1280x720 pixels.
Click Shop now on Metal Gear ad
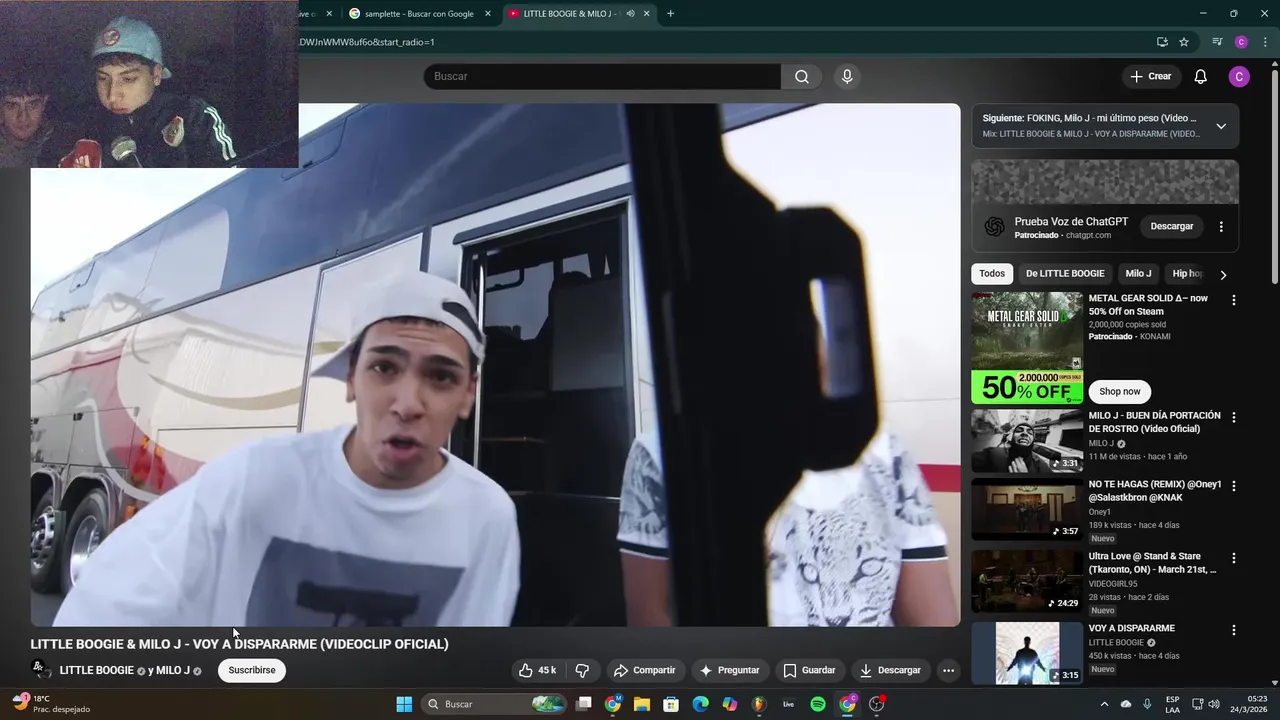coord(1119,392)
